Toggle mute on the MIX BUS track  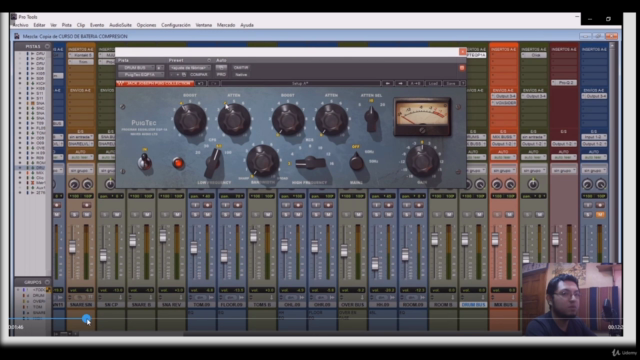pyautogui.click(x=509, y=214)
